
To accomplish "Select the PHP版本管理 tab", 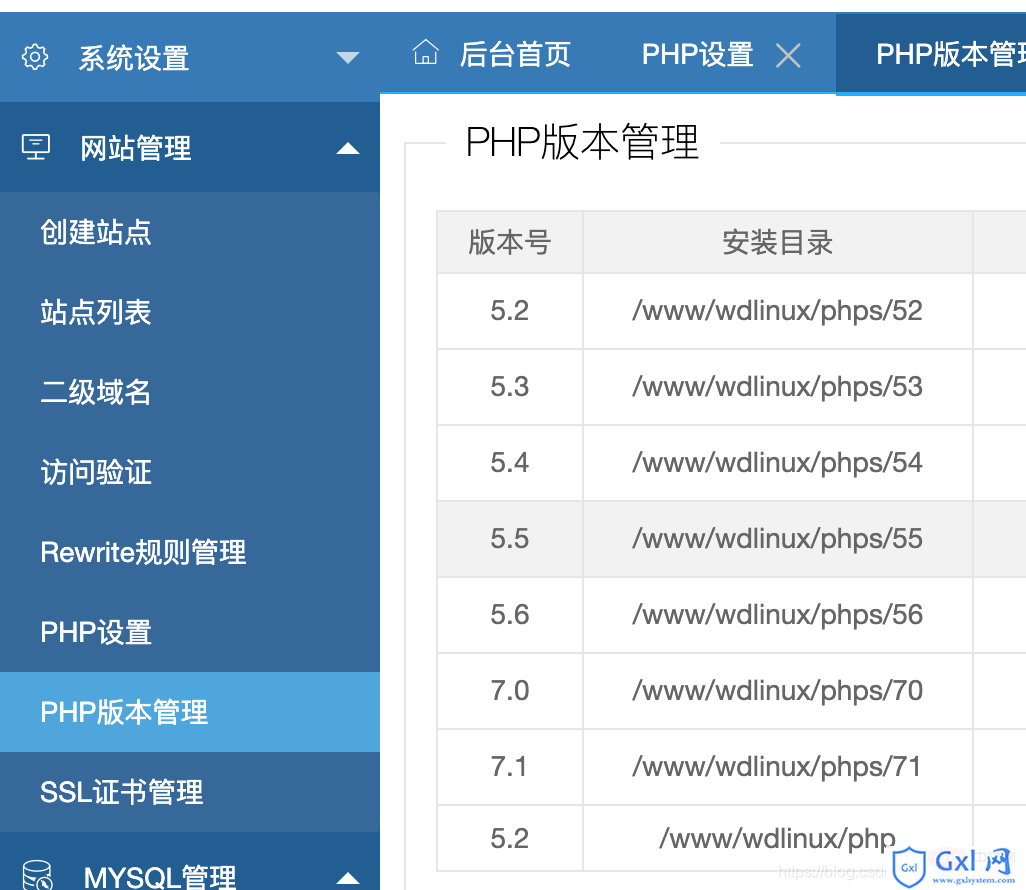I will click(931, 54).
